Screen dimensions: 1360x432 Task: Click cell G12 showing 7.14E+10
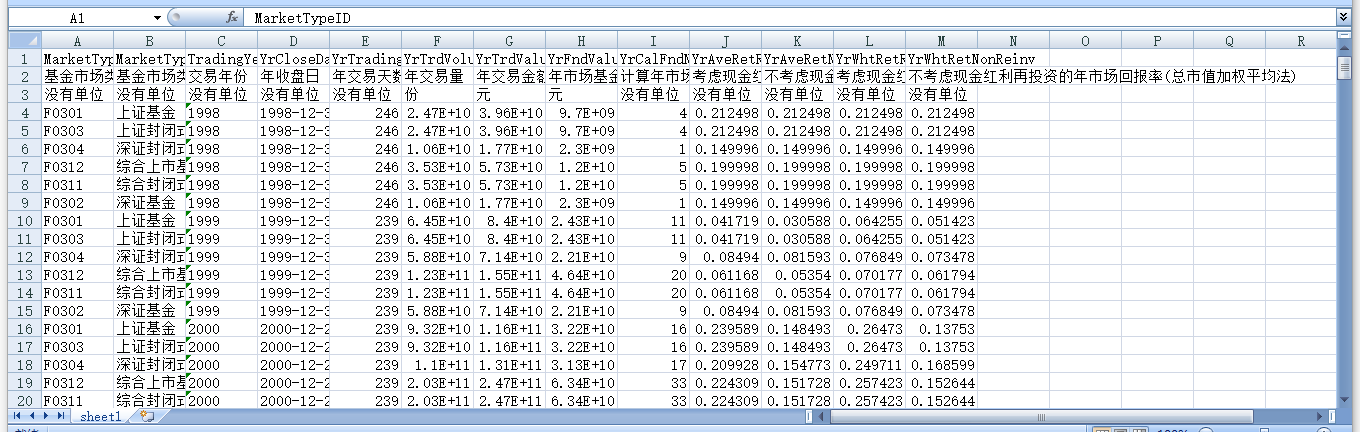(x=509, y=257)
